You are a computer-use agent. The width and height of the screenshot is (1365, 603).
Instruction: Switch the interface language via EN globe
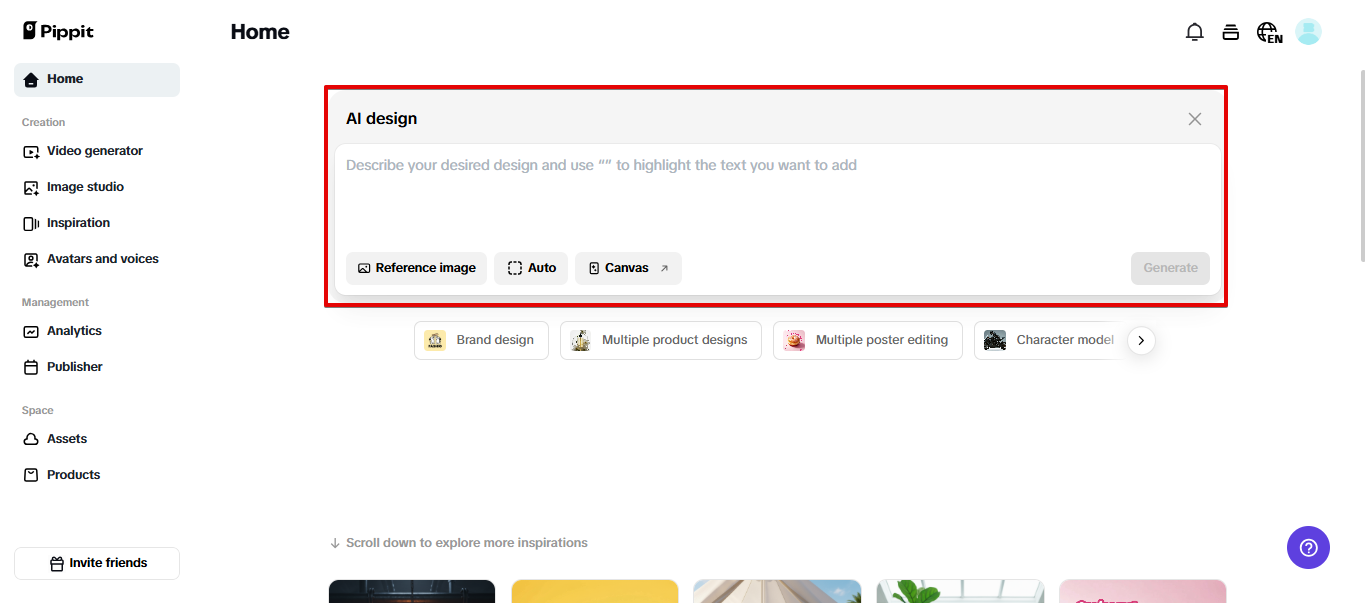pyautogui.click(x=1267, y=31)
